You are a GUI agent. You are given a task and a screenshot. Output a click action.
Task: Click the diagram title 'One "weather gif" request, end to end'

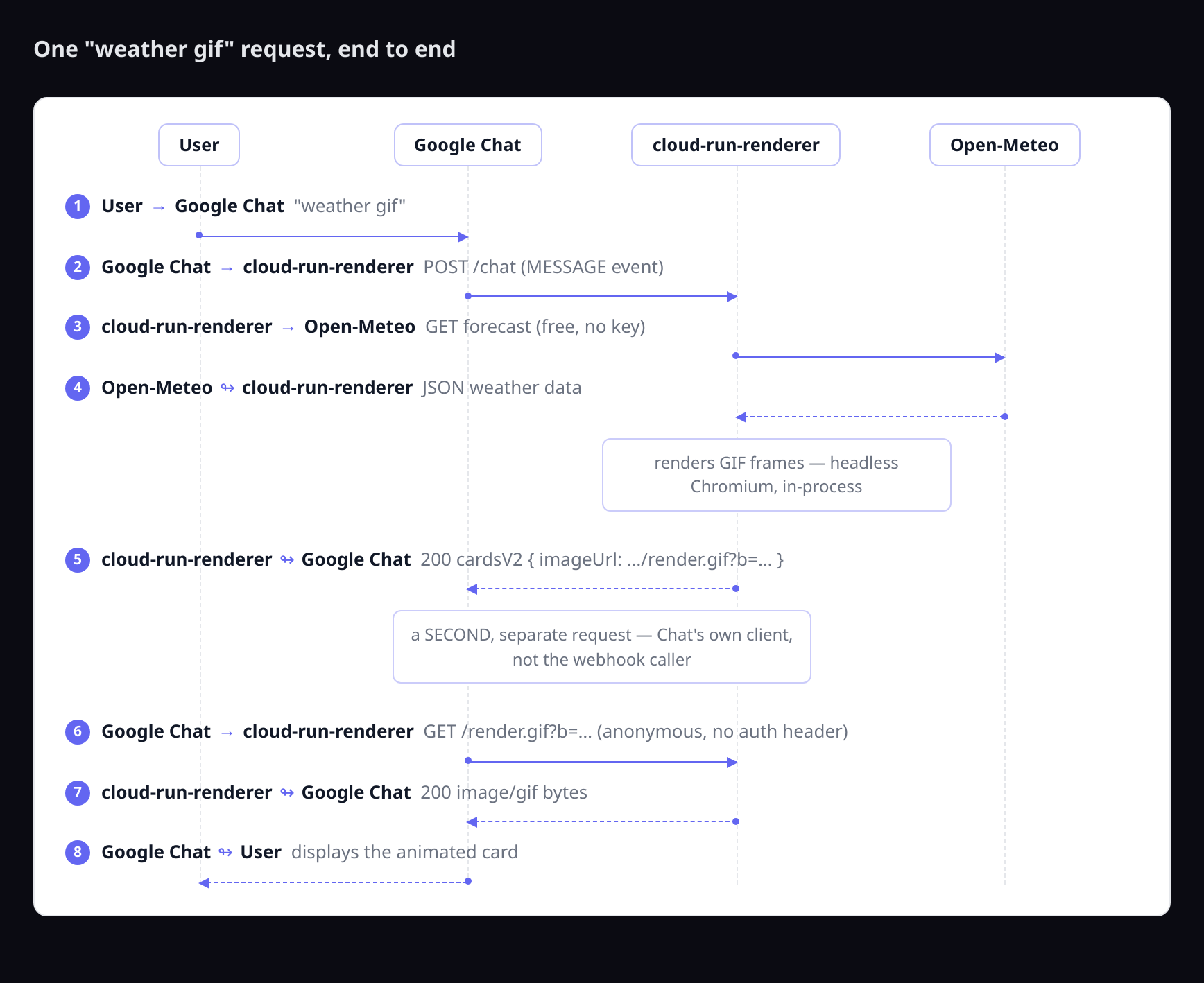click(x=245, y=49)
